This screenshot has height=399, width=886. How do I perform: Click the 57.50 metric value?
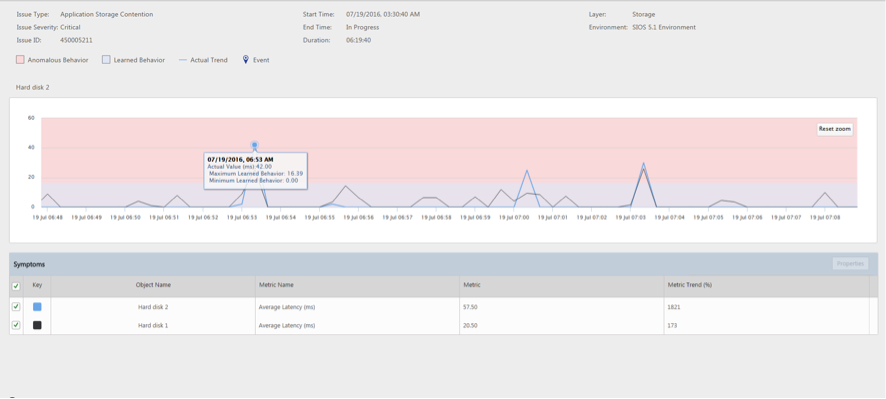coord(471,307)
